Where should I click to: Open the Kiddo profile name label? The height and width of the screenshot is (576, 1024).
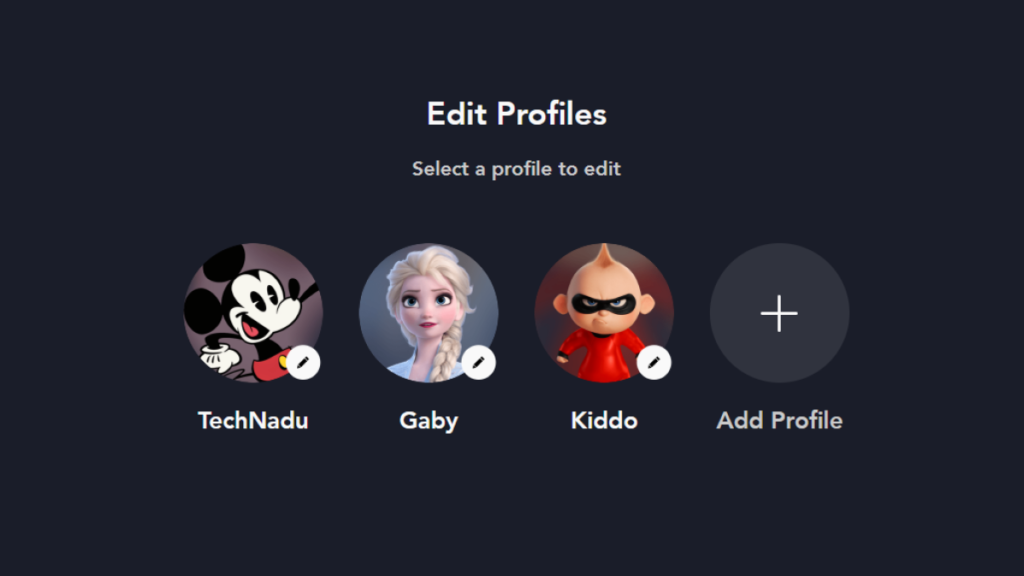[604, 421]
